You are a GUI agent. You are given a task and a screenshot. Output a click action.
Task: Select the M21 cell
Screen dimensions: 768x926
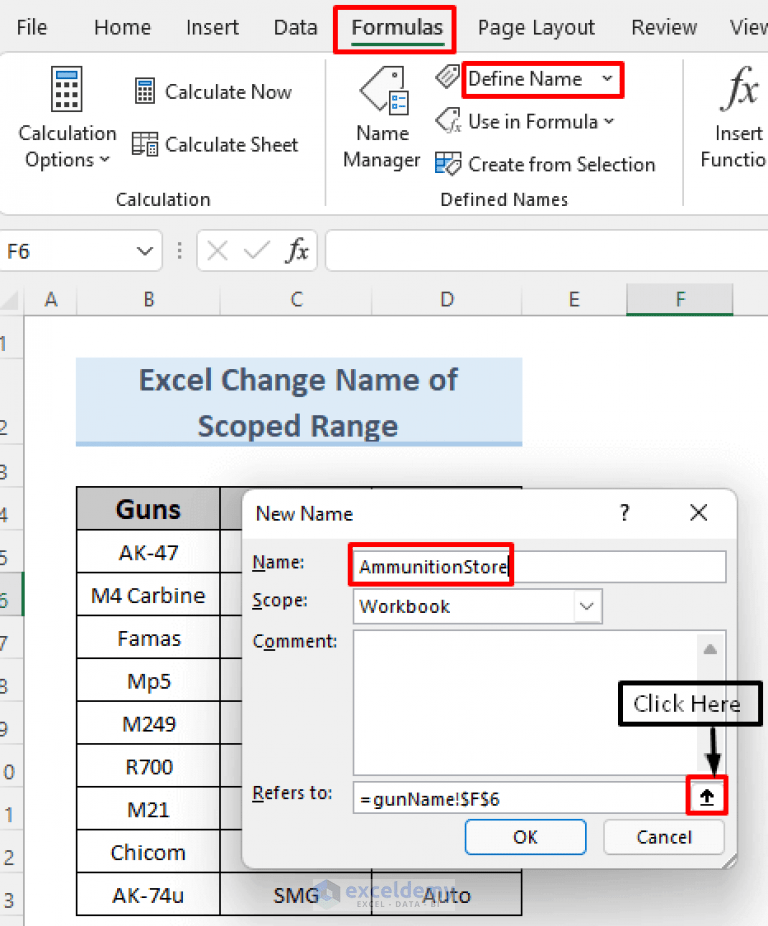coord(148,810)
